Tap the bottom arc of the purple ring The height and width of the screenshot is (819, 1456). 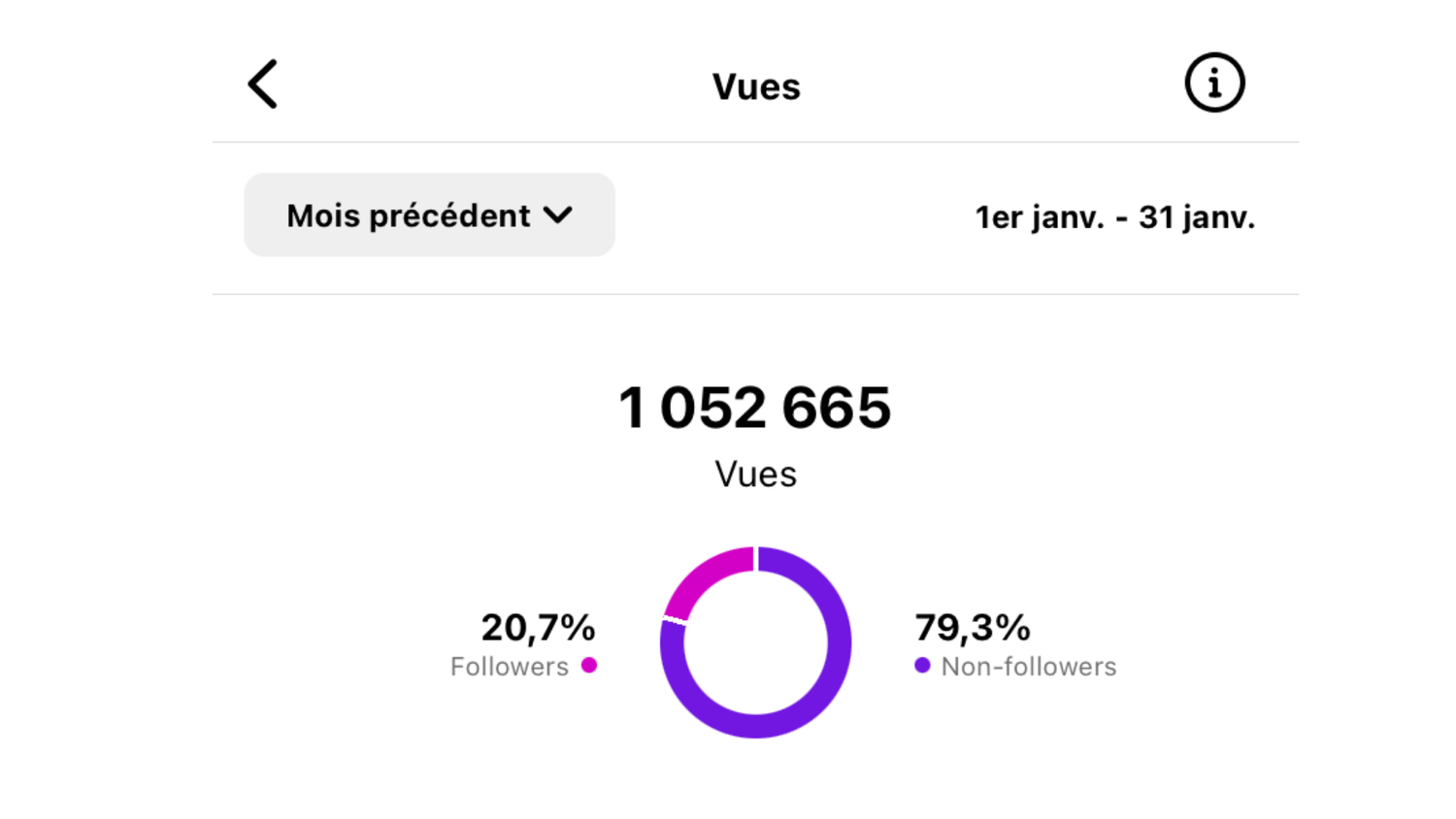pos(755,726)
